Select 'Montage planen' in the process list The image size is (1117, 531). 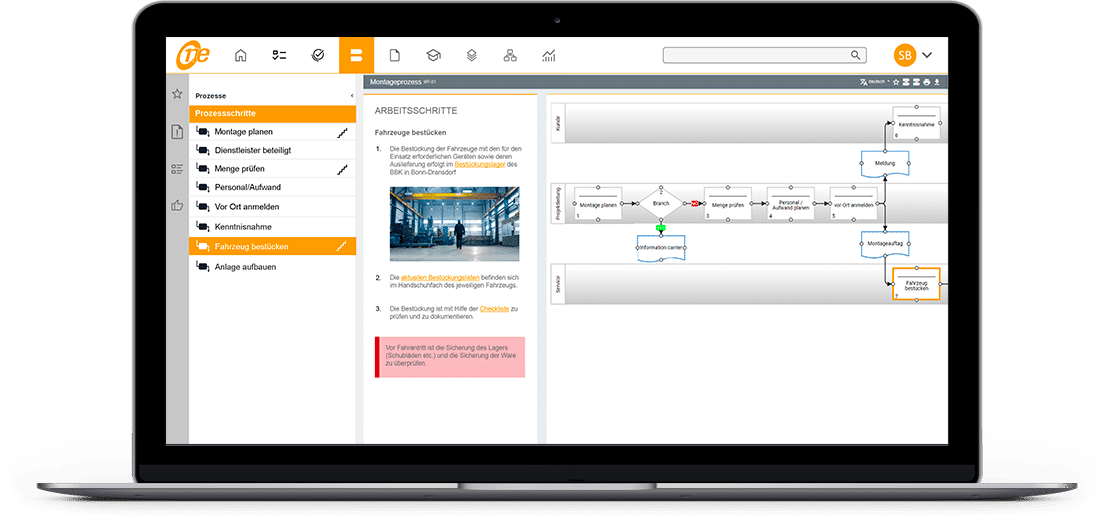click(243, 132)
